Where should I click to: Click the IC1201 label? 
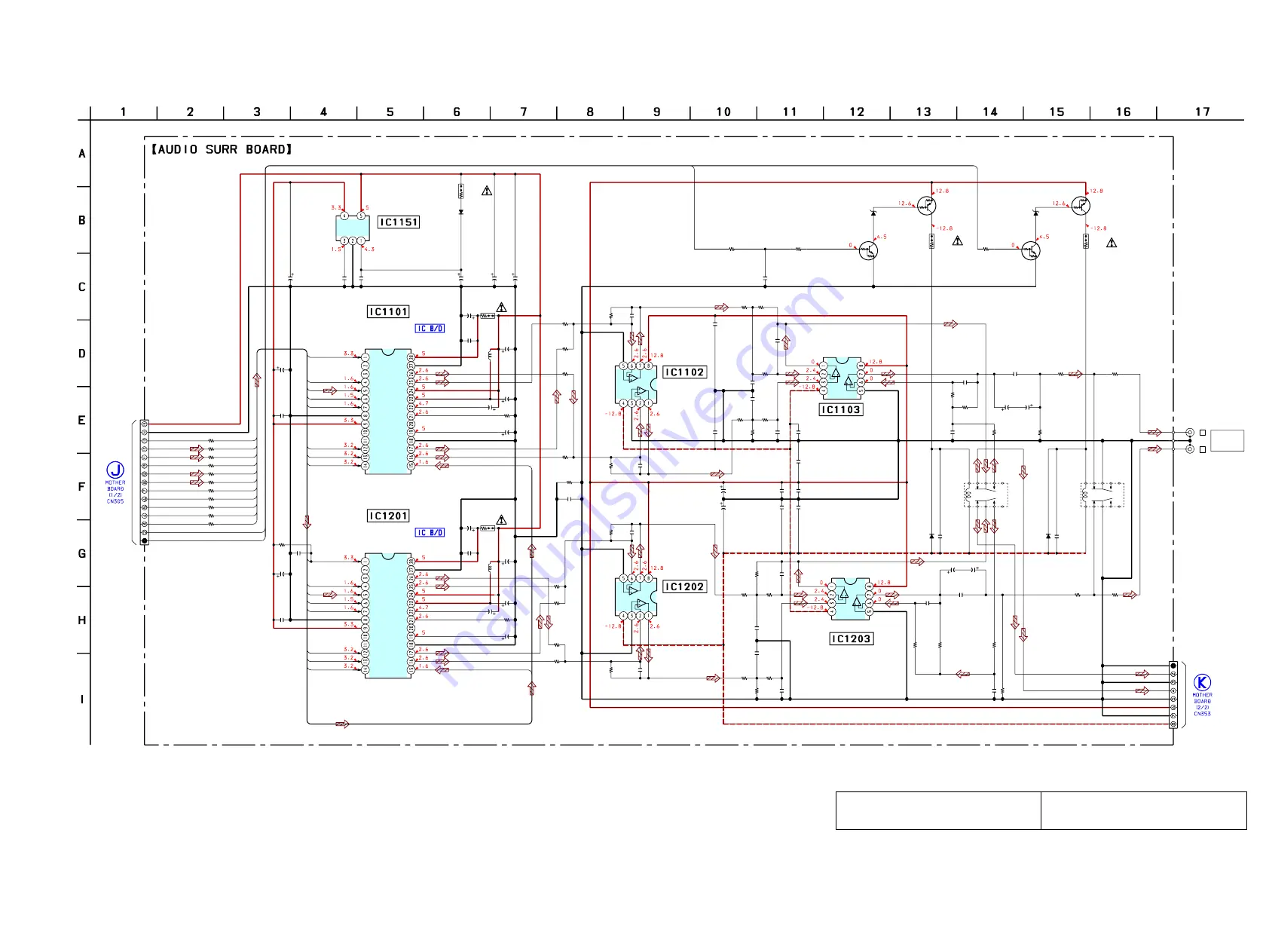[388, 516]
